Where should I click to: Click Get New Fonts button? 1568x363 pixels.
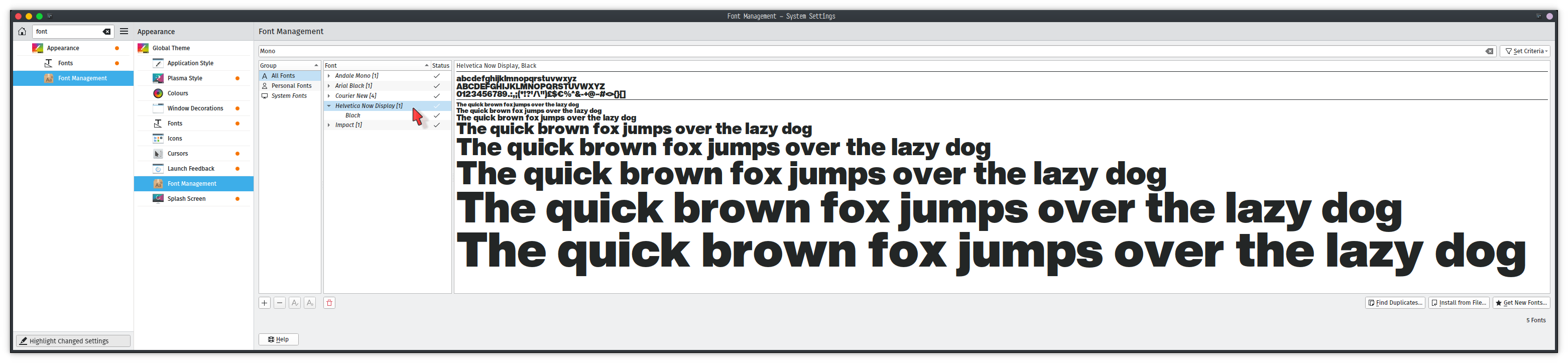(1520, 303)
